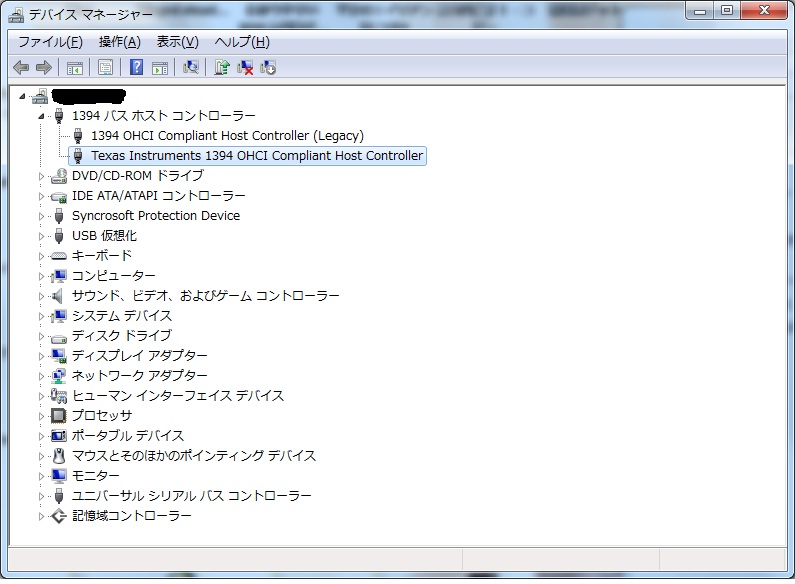The height and width of the screenshot is (584, 795).
Task: Expand サウンド、ビデオ、およびゲーム コントローラー category
Action: pyautogui.click(x=41, y=296)
